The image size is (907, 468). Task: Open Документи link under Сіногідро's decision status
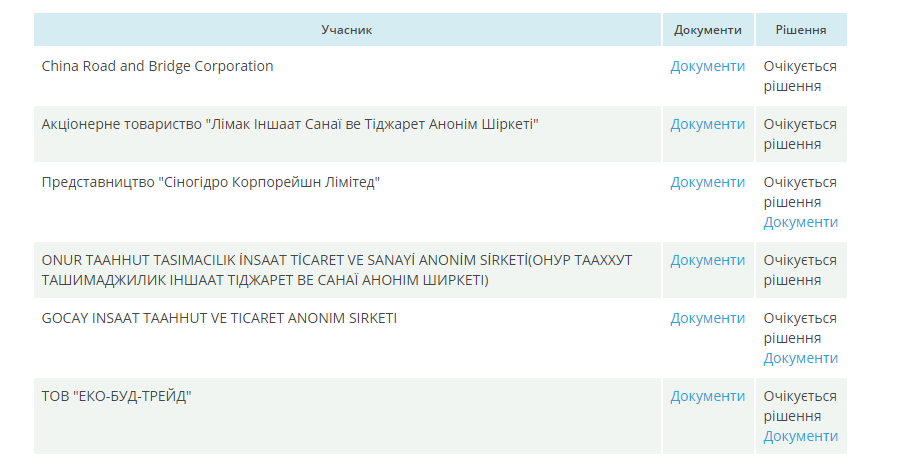(x=800, y=222)
